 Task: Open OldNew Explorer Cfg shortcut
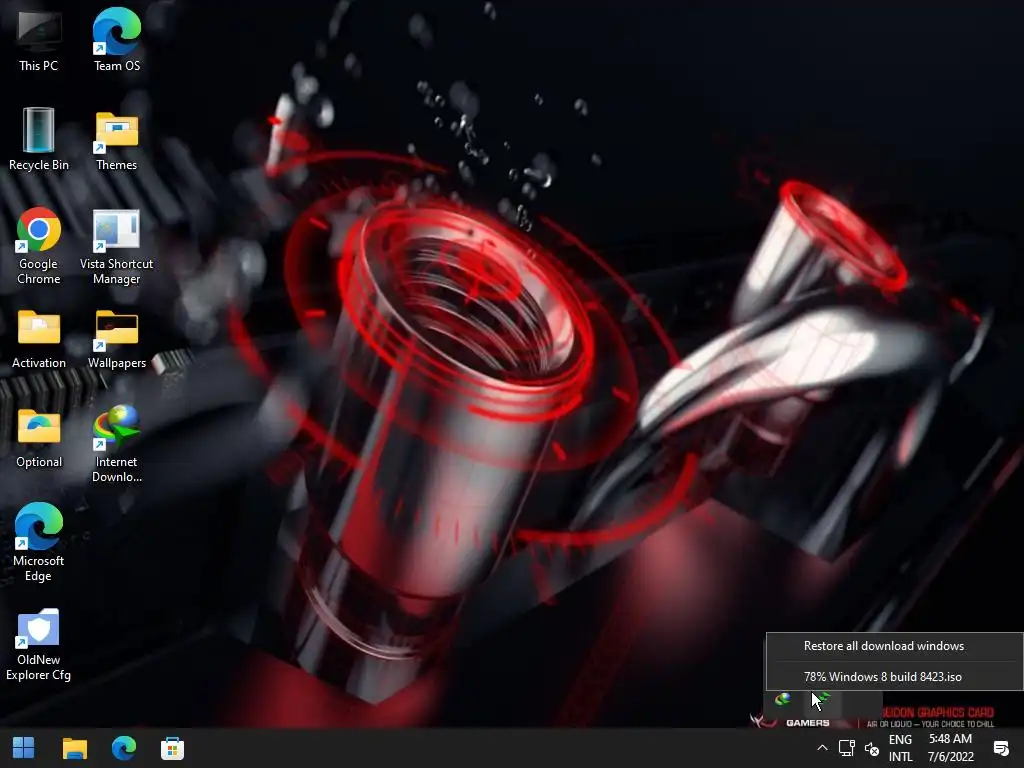pyautogui.click(x=39, y=645)
